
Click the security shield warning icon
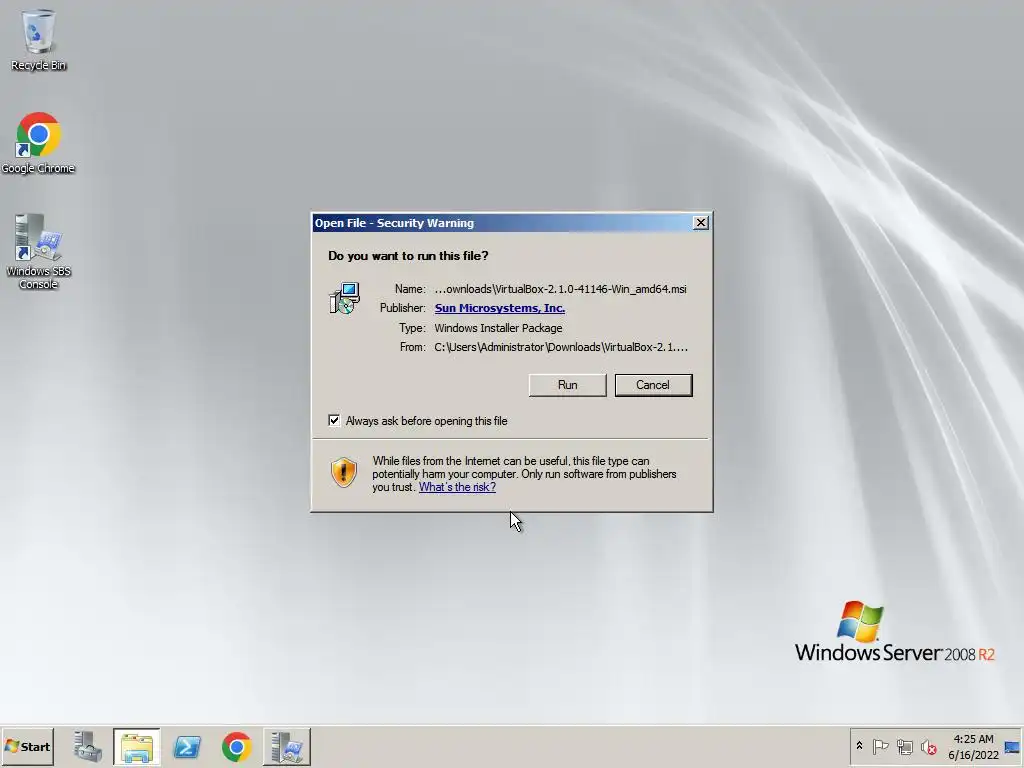tap(344, 472)
